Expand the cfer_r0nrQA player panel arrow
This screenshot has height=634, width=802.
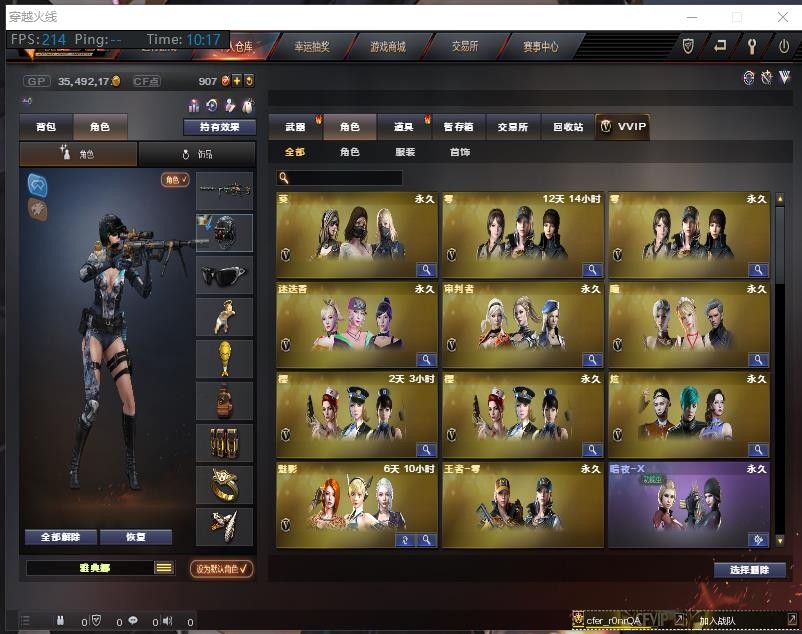coord(679,619)
